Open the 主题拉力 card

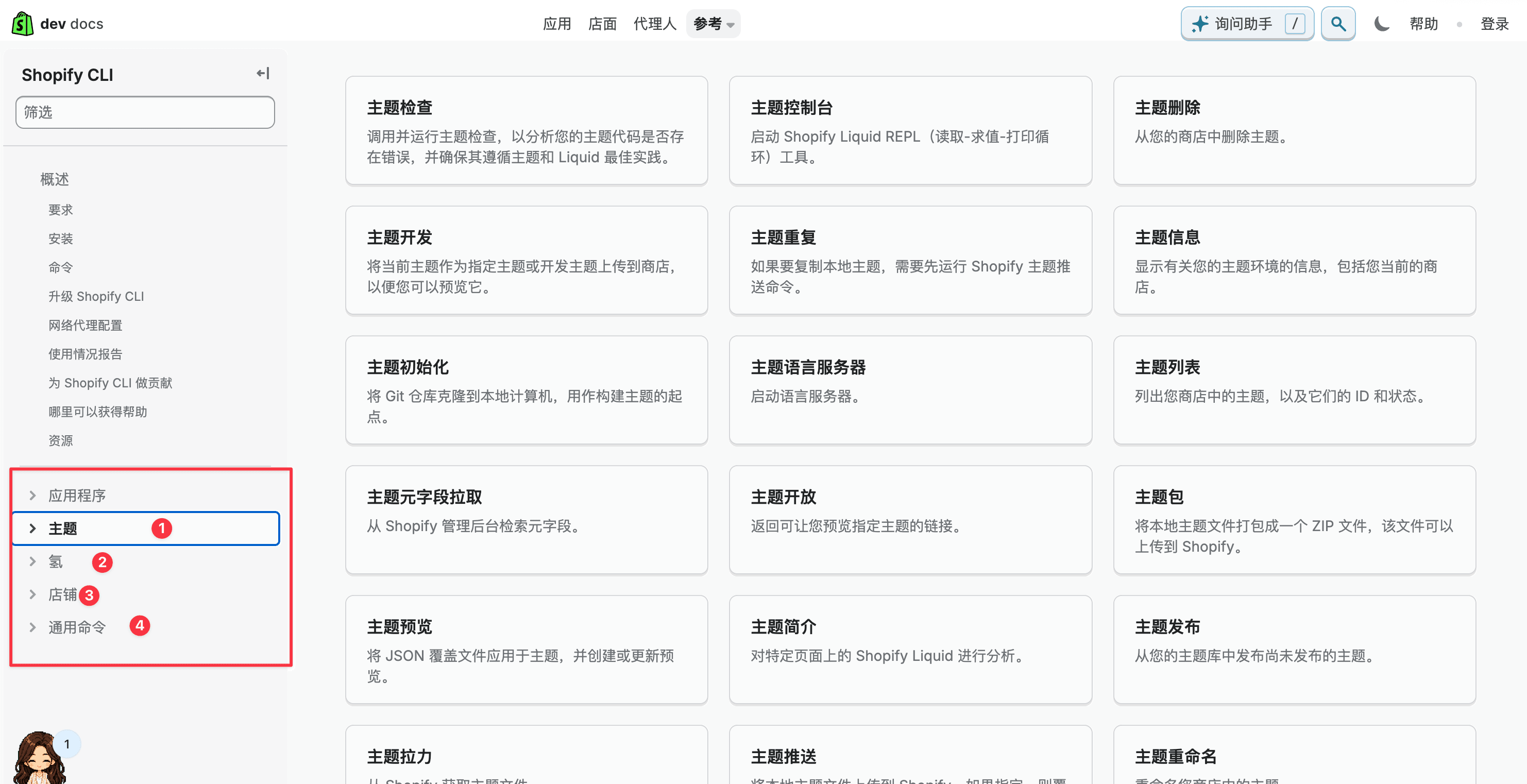(527, 754)
